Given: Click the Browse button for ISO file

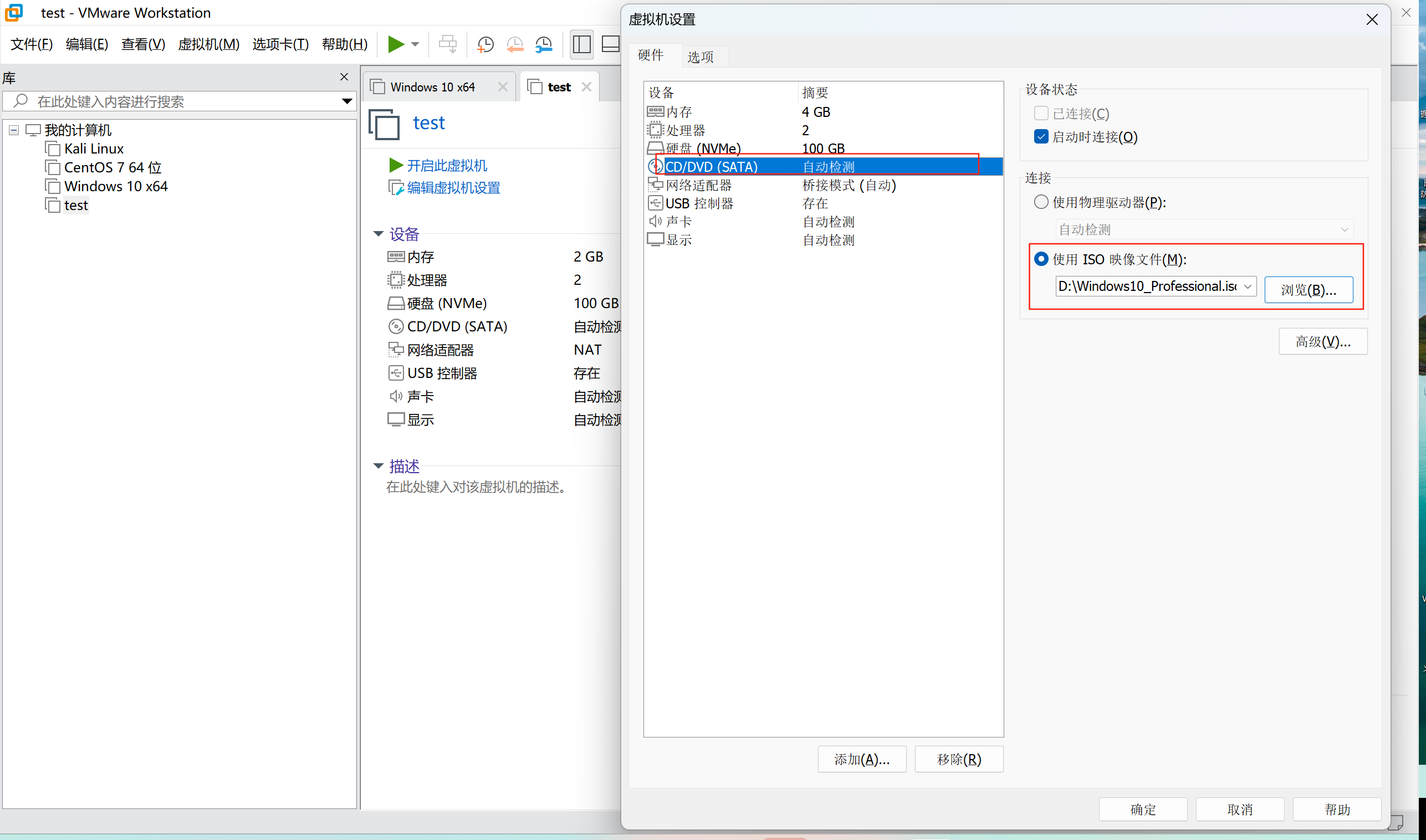Looking at the screenshot, I should 1308,290.
